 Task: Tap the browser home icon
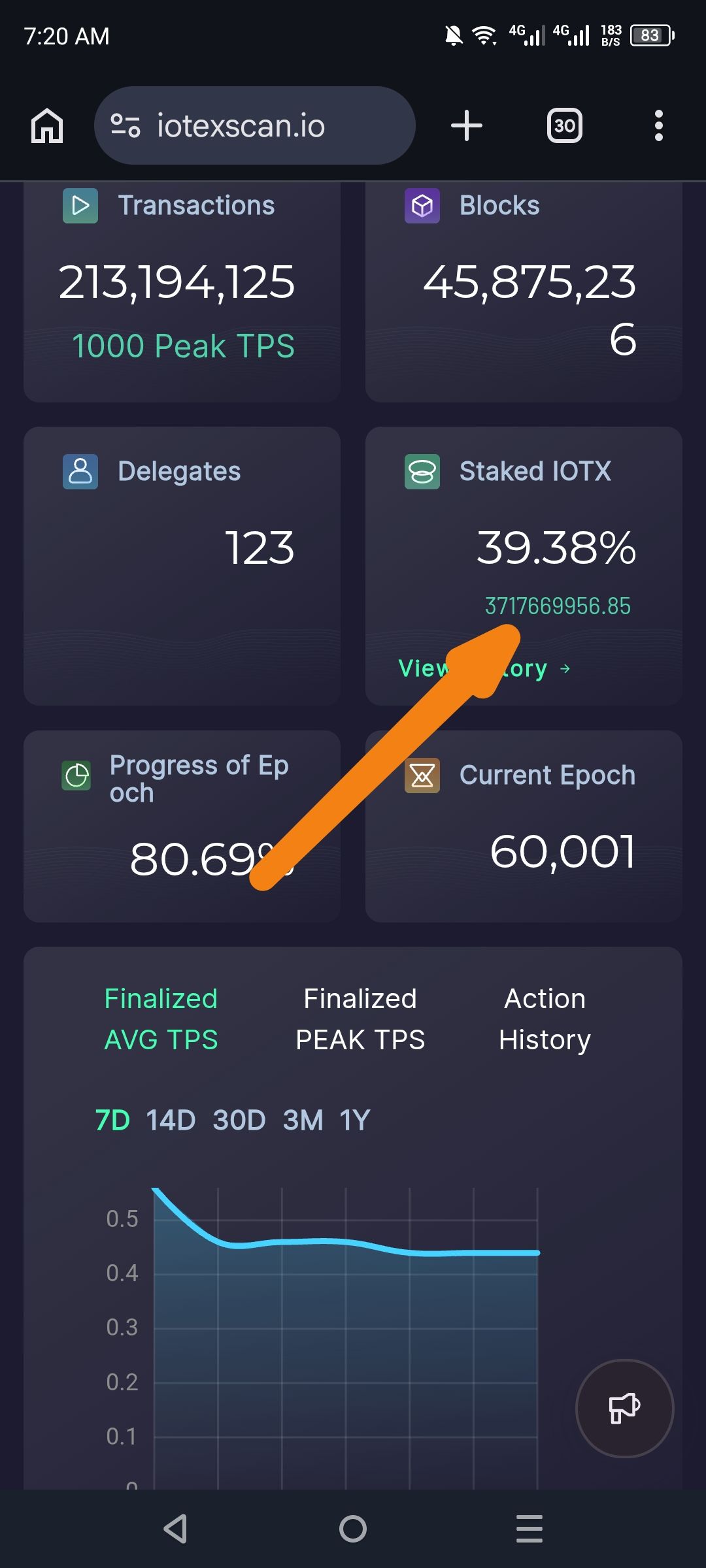47,125
